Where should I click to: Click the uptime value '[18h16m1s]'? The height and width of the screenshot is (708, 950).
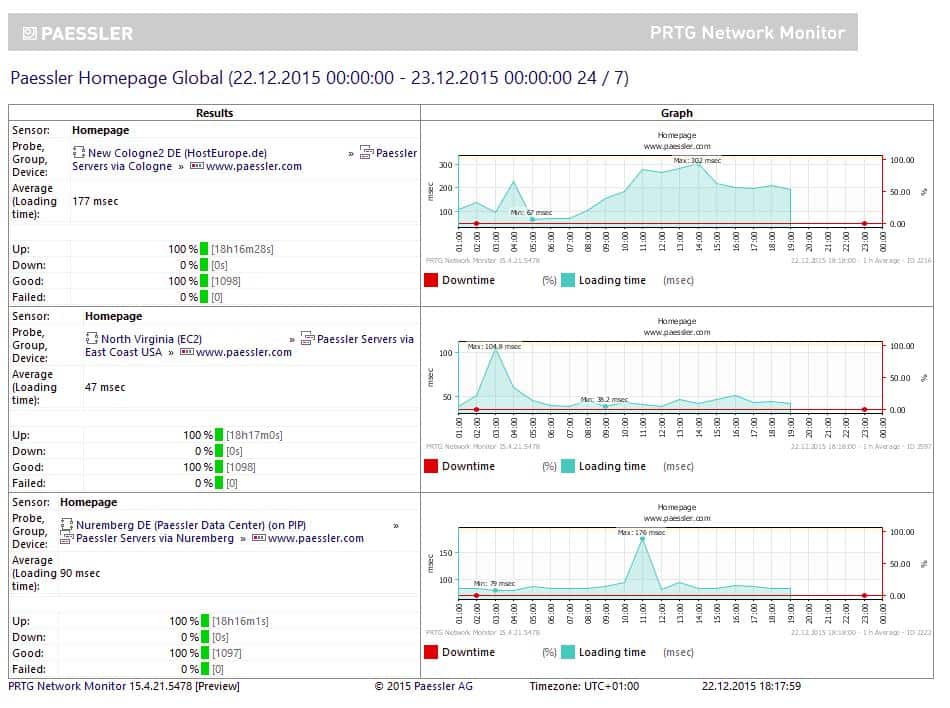tap(241, 621)
